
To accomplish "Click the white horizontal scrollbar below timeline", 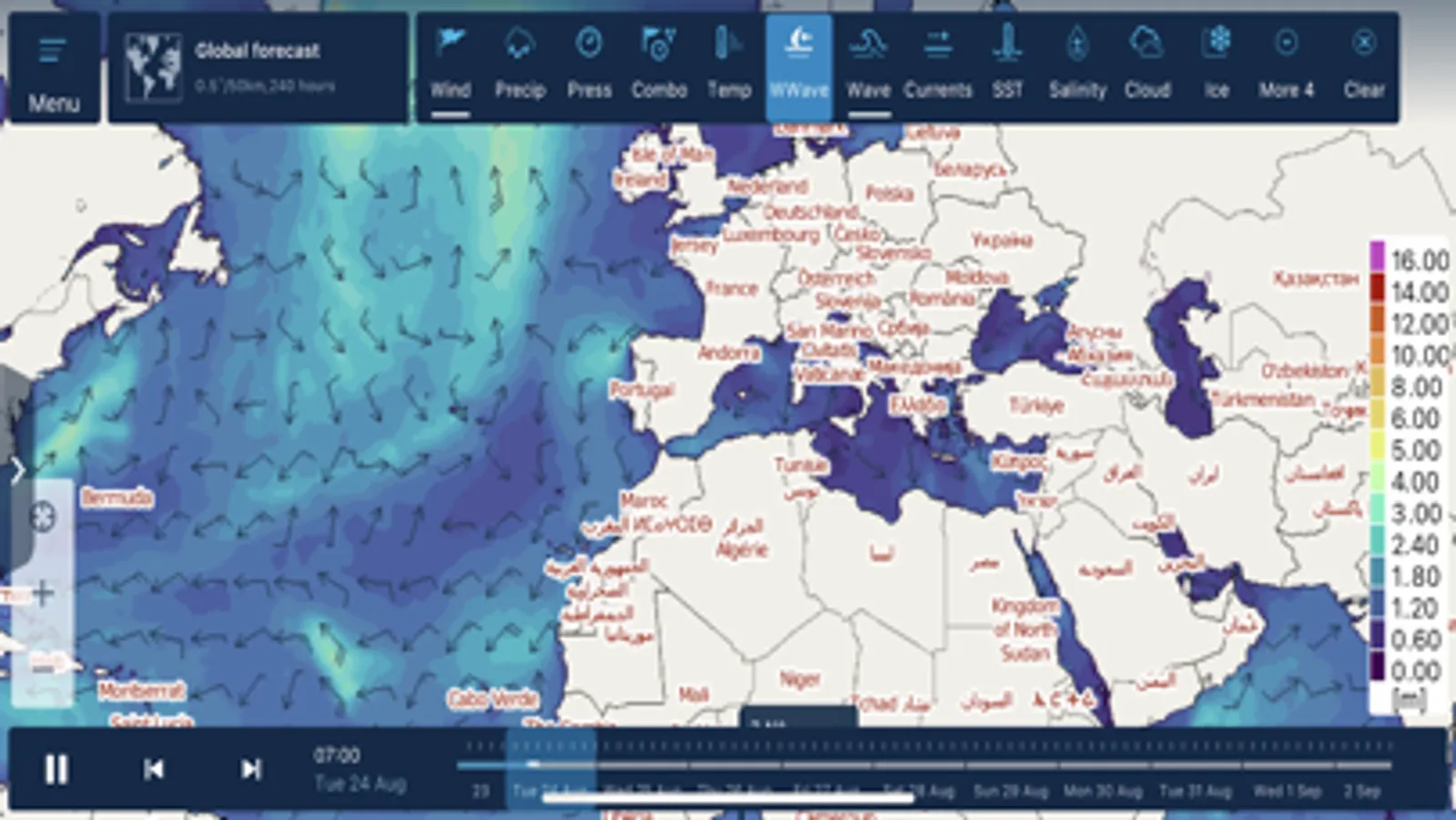I will click(x=728, y=799).
